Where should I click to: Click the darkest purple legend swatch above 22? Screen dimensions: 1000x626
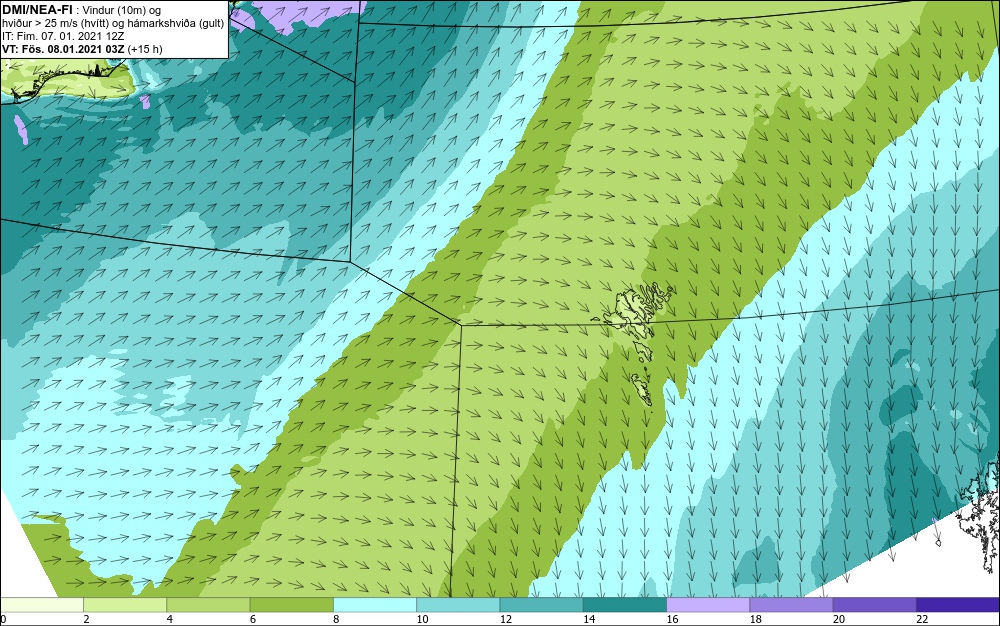(958, 605)
